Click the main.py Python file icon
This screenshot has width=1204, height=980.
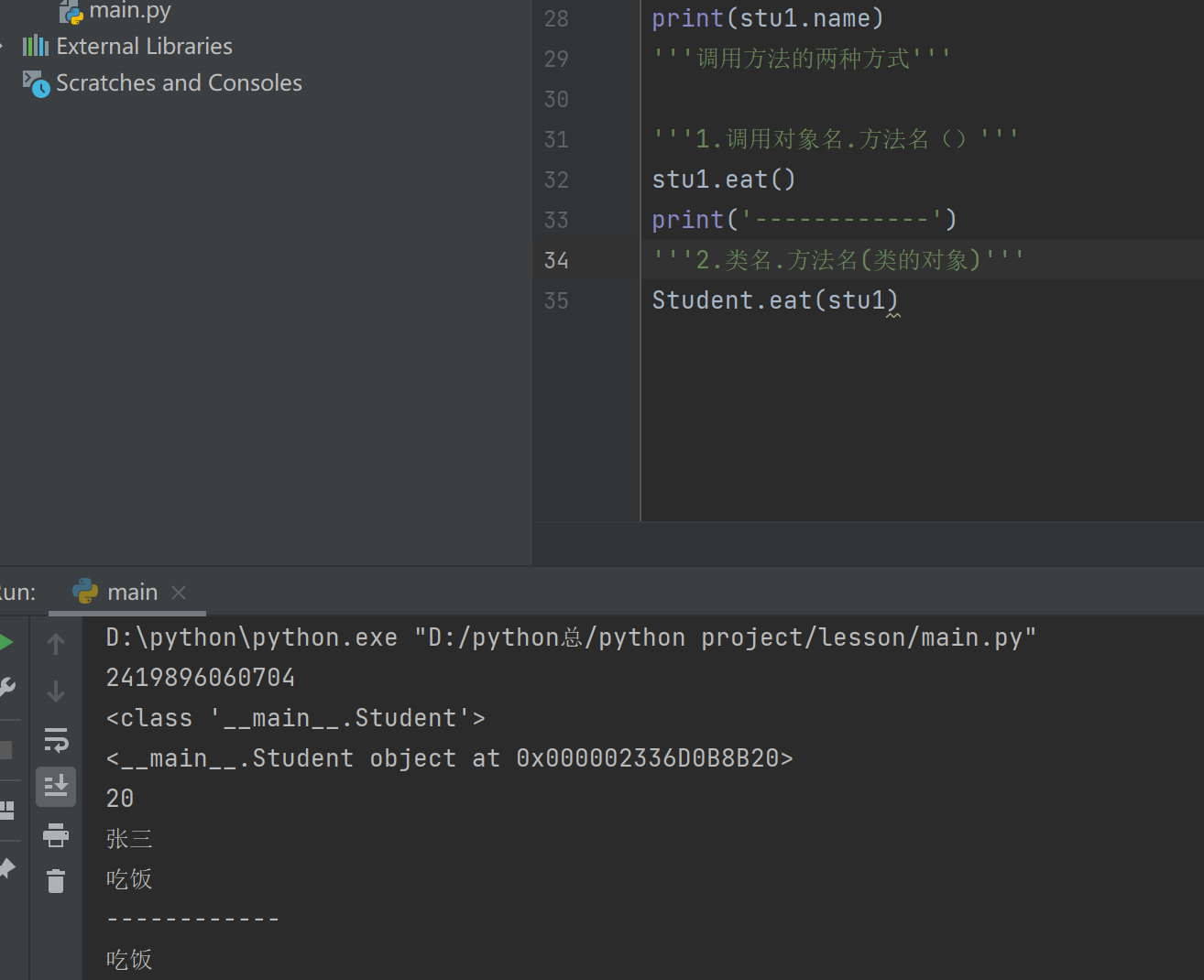[x=71, y=12]
